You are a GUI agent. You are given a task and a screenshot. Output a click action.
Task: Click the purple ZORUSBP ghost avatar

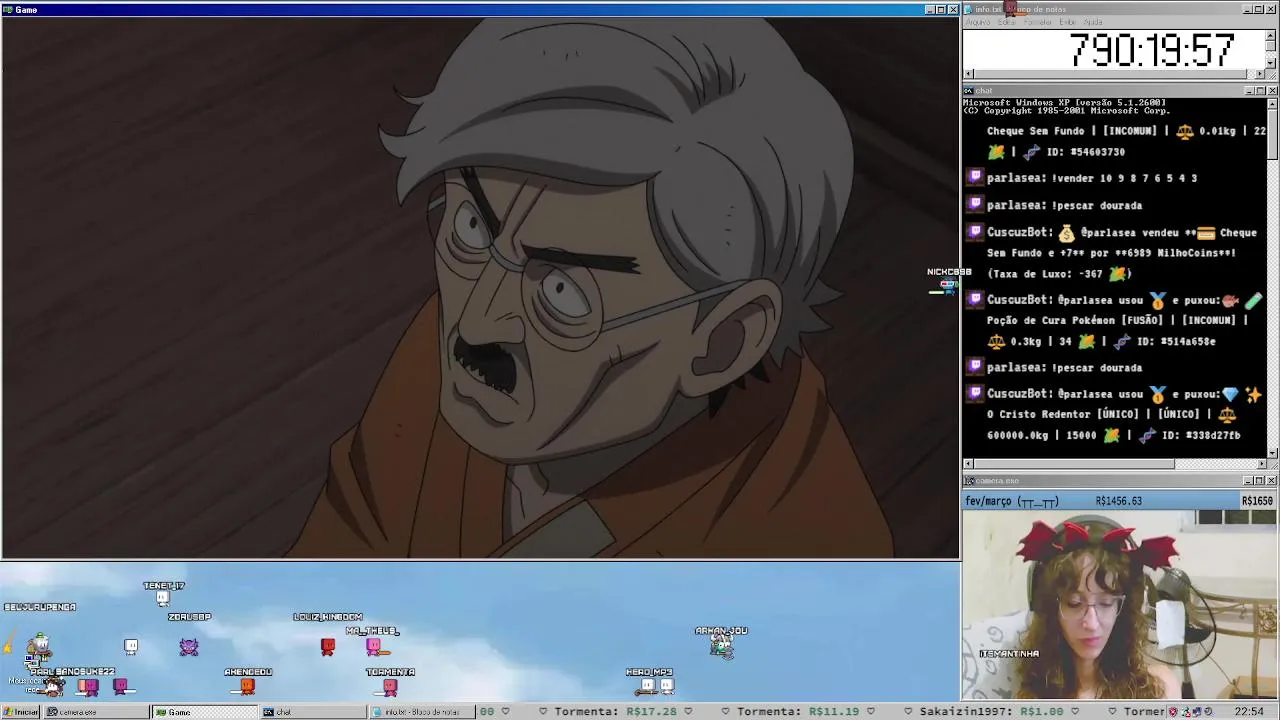pos(189,647)
